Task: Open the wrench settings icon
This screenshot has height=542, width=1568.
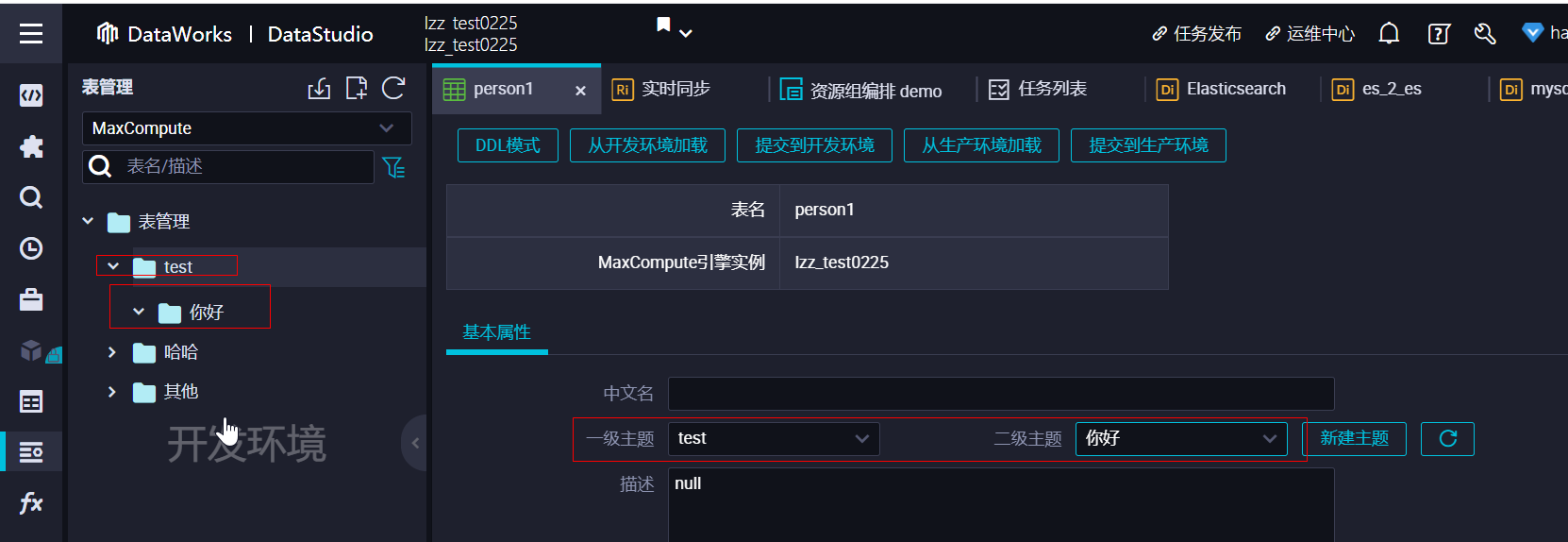Action: click(x=1485, y=34)
